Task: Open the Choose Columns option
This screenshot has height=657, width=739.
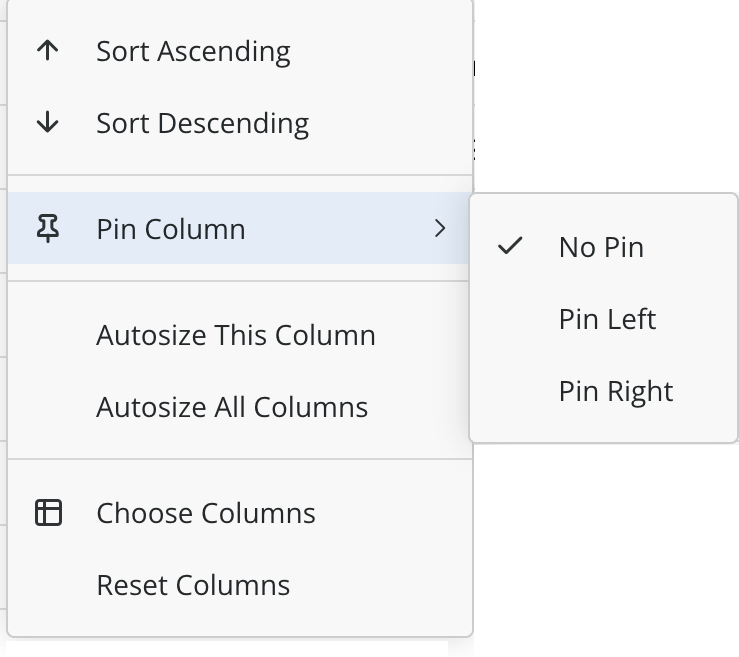Action: pos(206,513)
